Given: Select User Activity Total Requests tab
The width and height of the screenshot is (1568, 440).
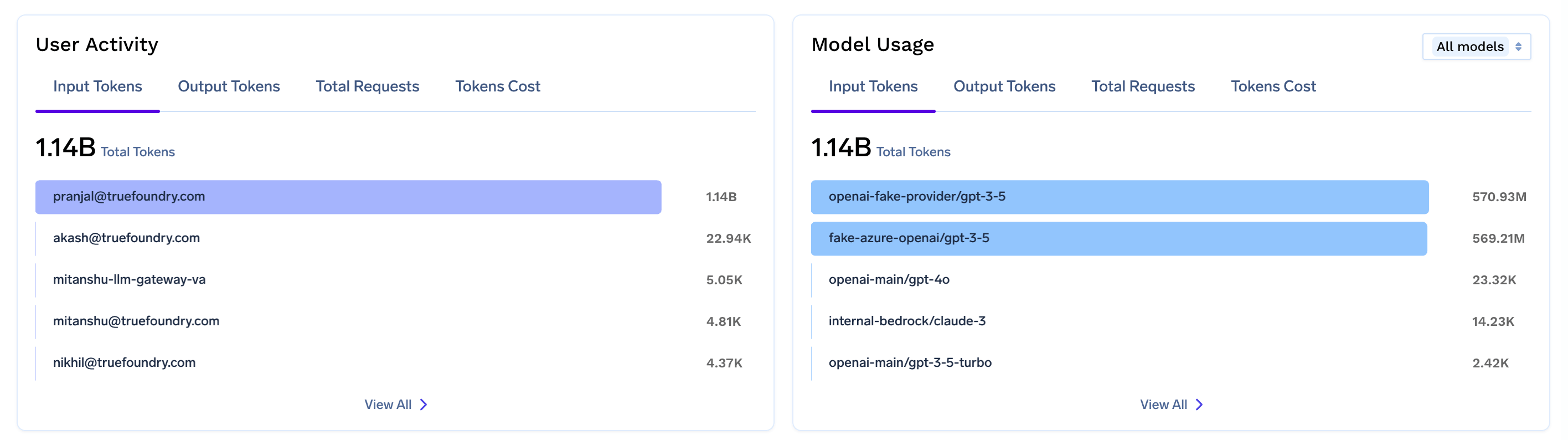Looking at the screenshot, I should tap(367, 86).
